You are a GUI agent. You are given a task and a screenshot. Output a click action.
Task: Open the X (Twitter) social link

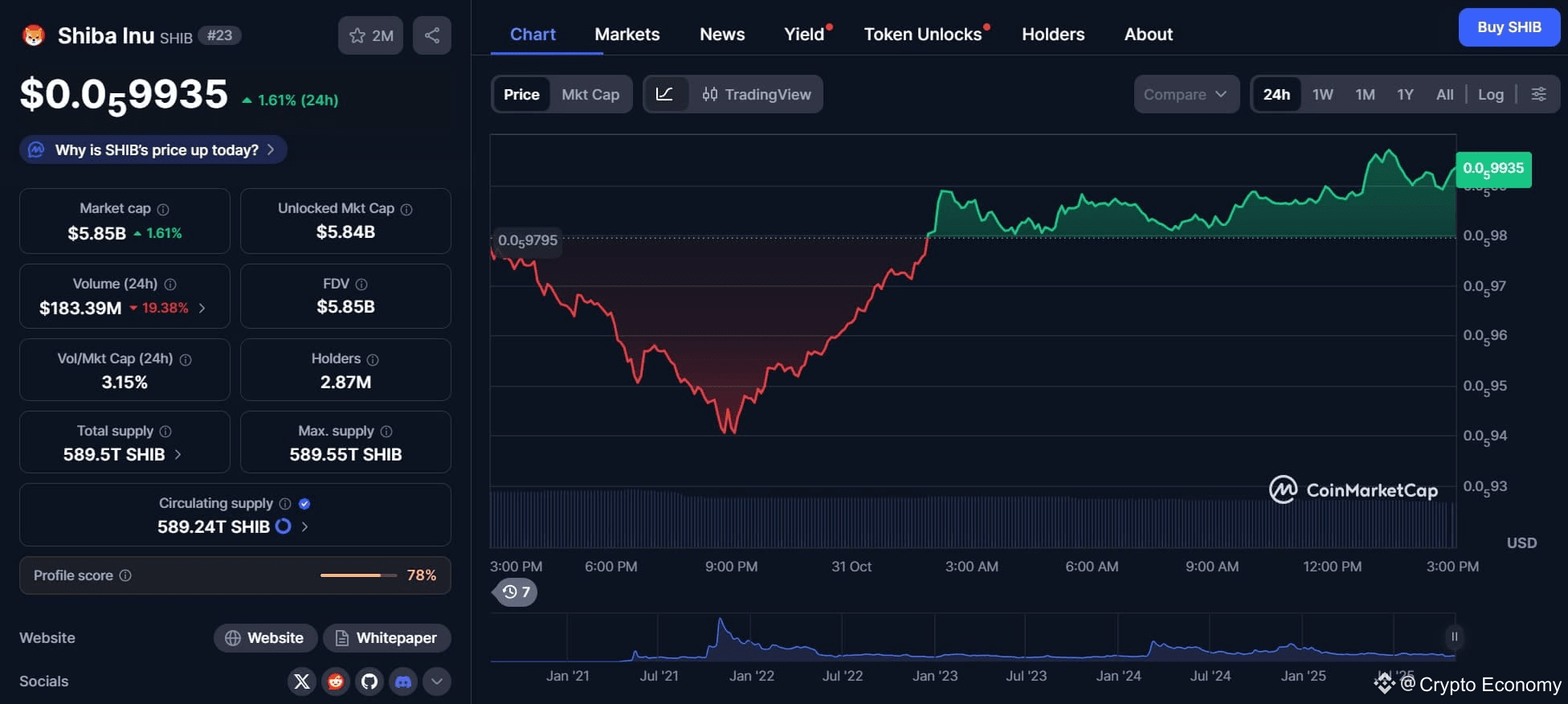(x=302, y=681)
